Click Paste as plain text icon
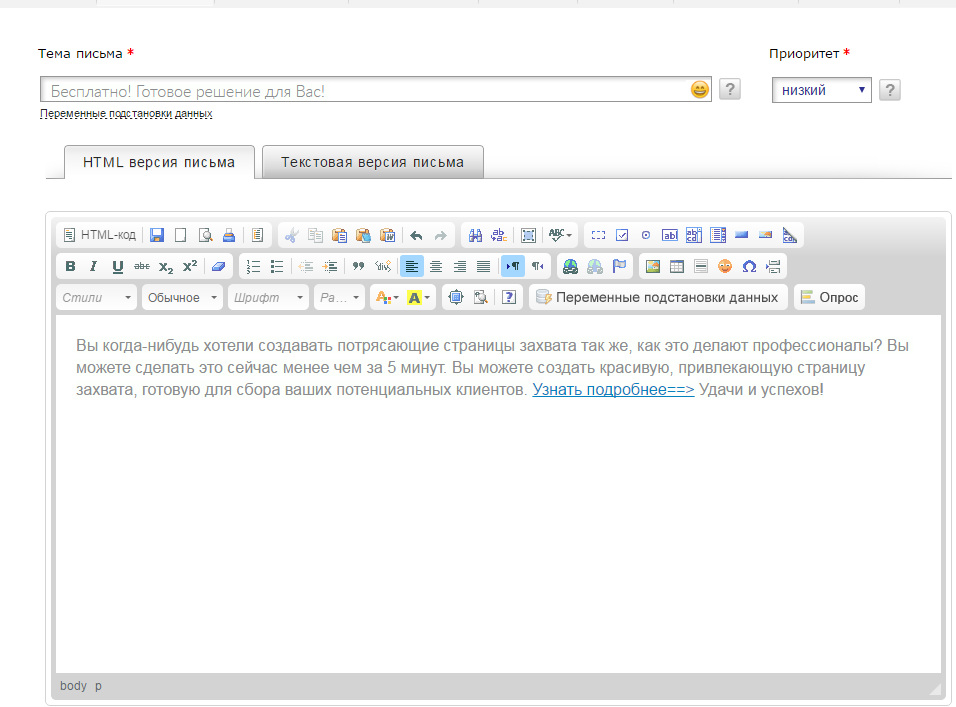 (363, 235)
